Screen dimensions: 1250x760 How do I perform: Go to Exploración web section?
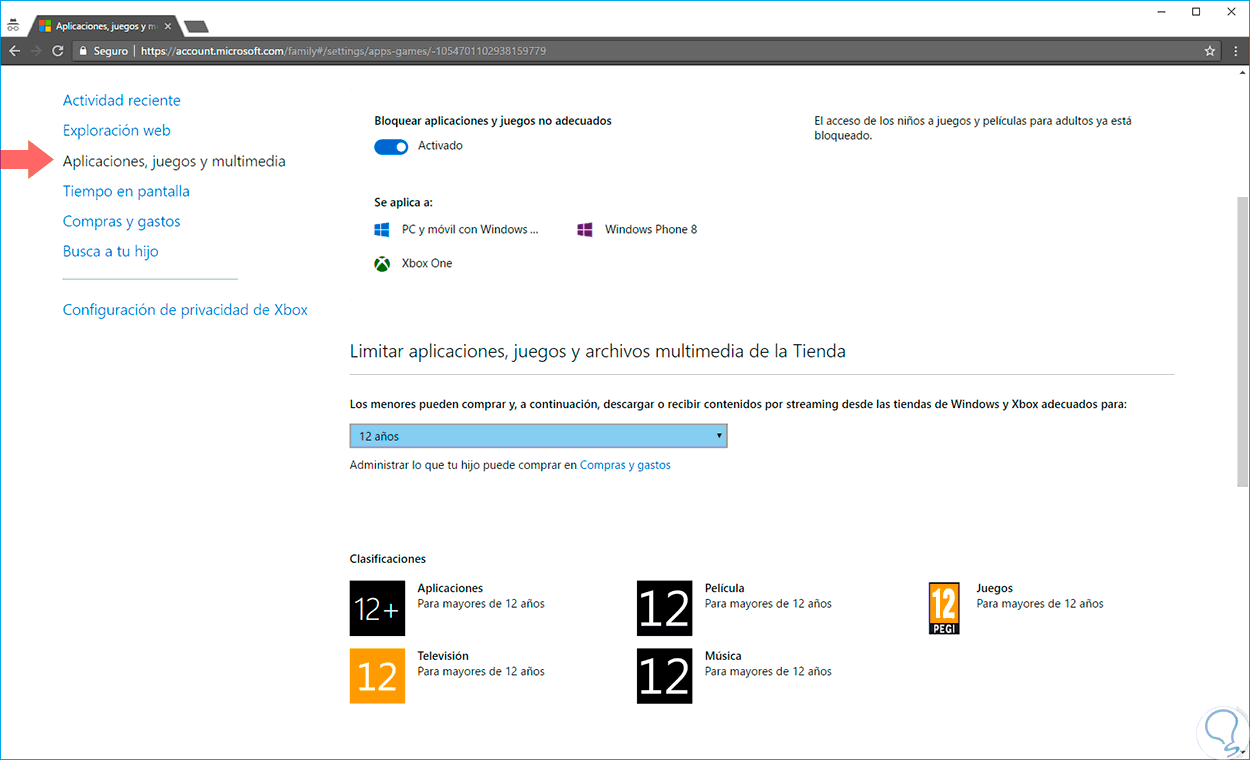117,130
